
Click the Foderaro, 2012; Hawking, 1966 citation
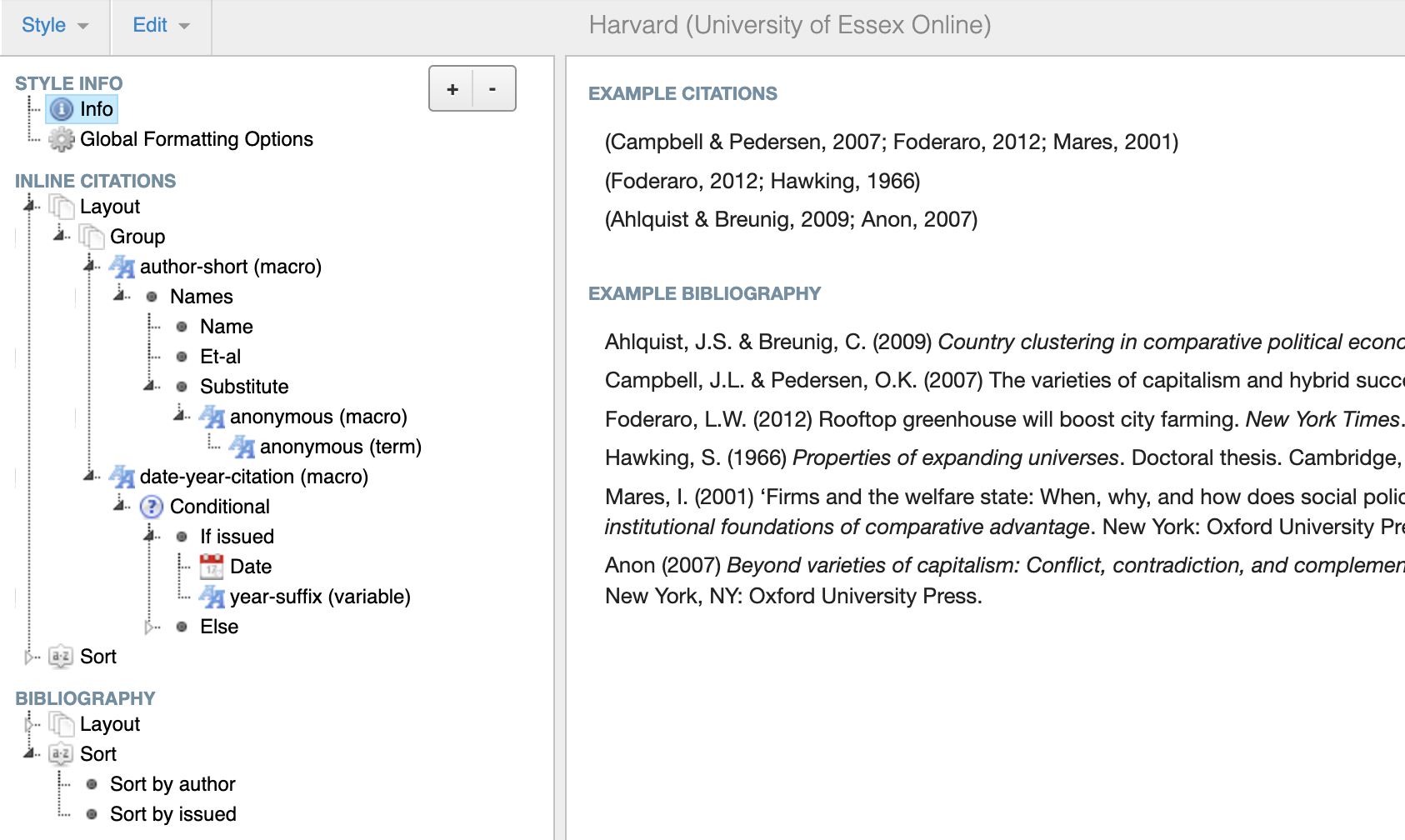pos(762,181)
